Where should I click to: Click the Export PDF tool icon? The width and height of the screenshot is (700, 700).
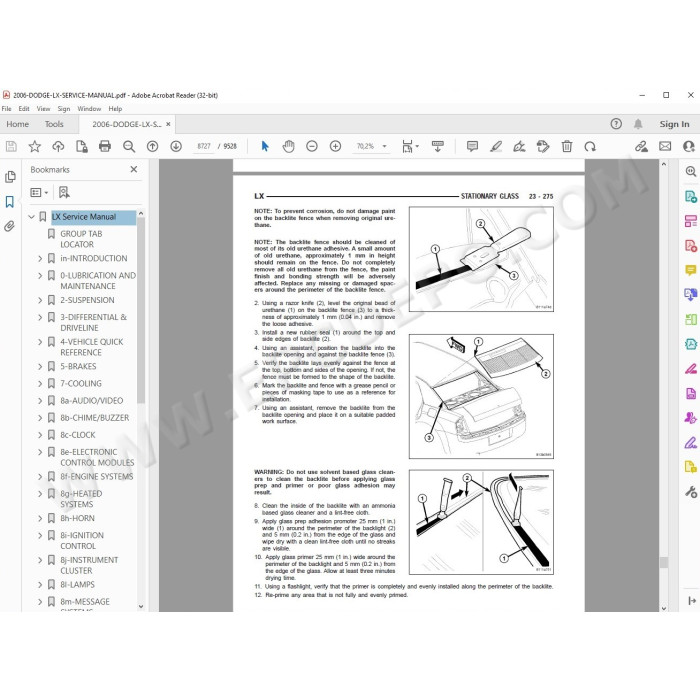[x=691, y=197]
